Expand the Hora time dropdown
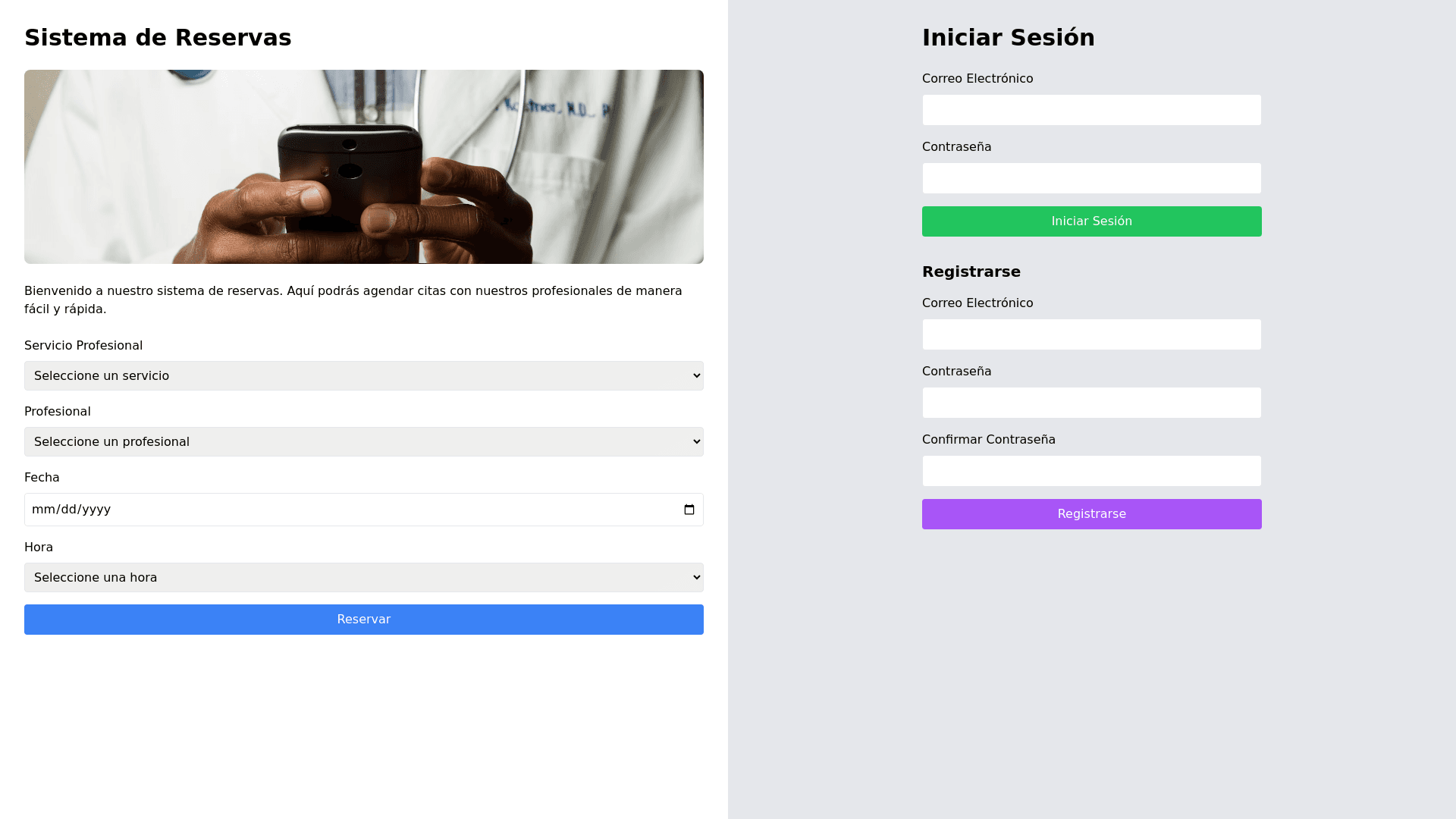 [x=364, y=578]
